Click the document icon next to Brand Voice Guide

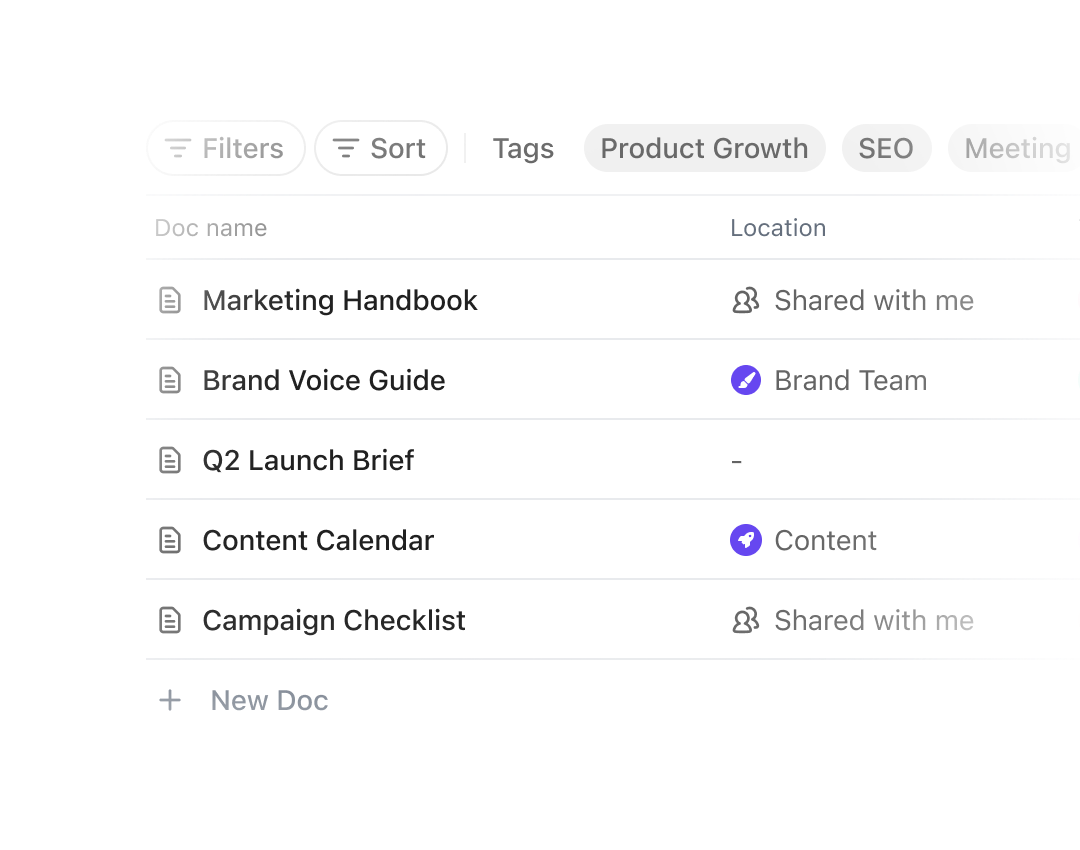pos(171,380)
